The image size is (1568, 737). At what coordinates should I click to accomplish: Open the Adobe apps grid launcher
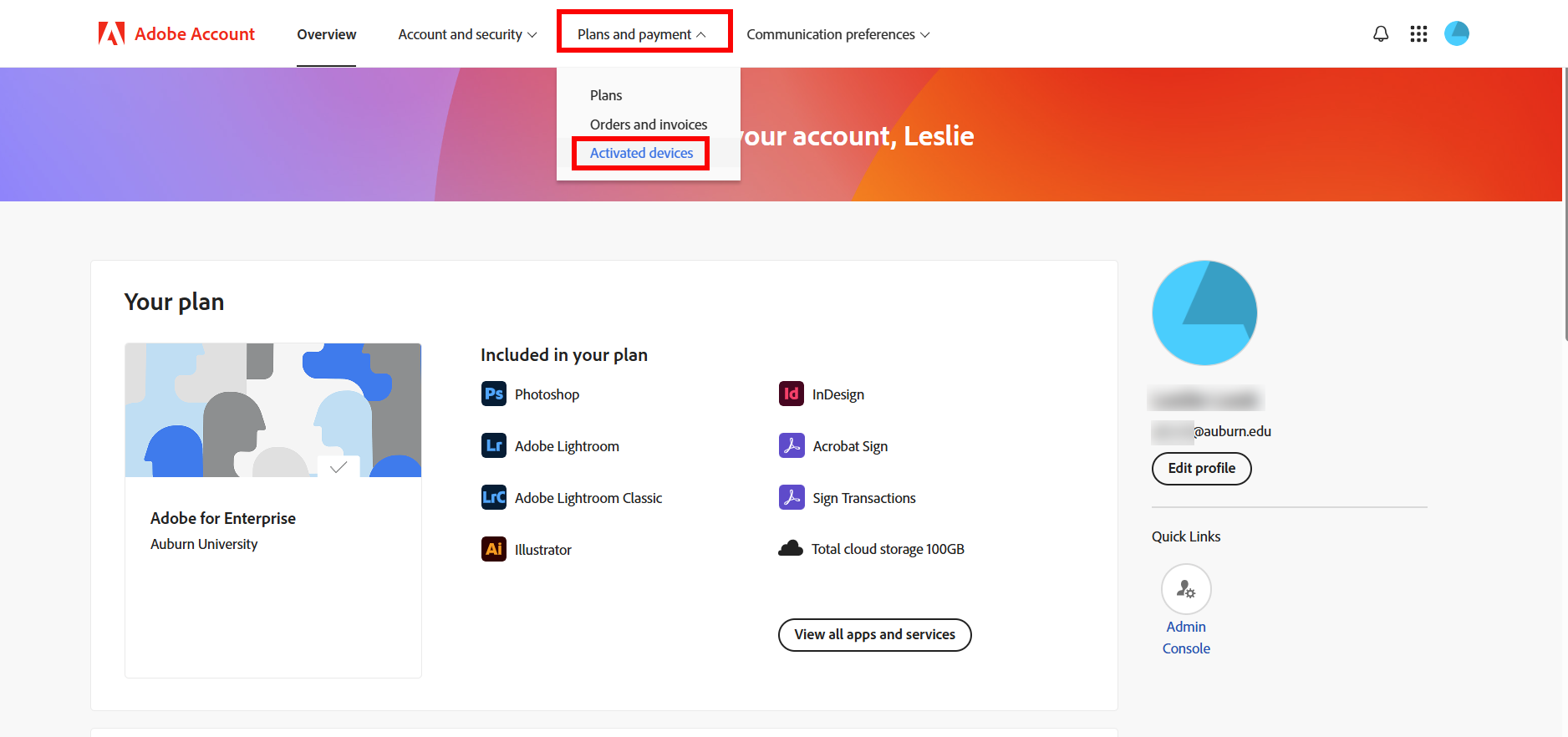tap(1418, 33)
